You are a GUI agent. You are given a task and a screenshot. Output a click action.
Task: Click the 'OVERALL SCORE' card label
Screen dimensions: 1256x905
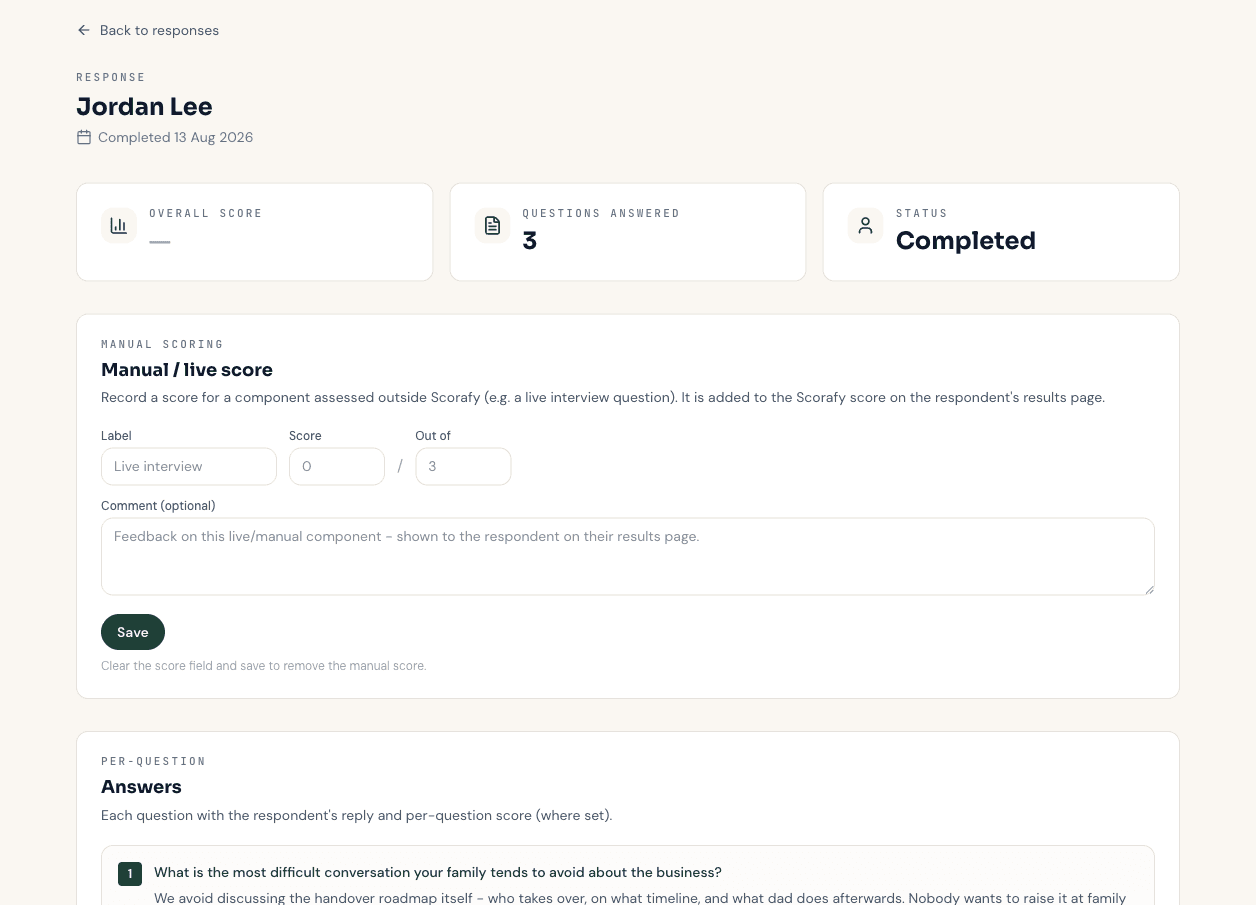pos(206,213)
